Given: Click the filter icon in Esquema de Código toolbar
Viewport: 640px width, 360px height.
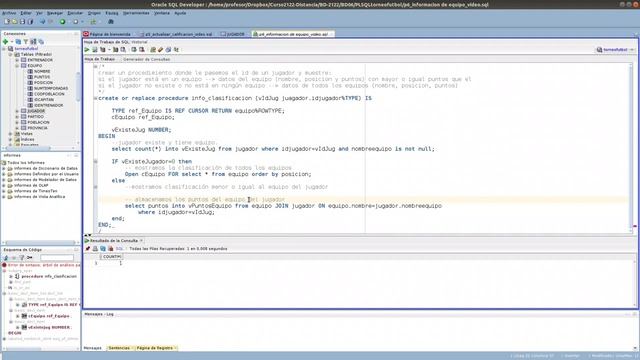Looking at the screenshot, I should (x=22, y=258).
